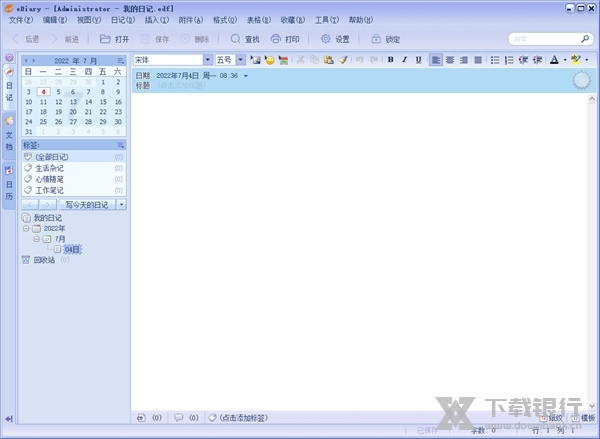Click the Undo arrow icon
Screen dimensions: 600x439
tap(360, 60)
